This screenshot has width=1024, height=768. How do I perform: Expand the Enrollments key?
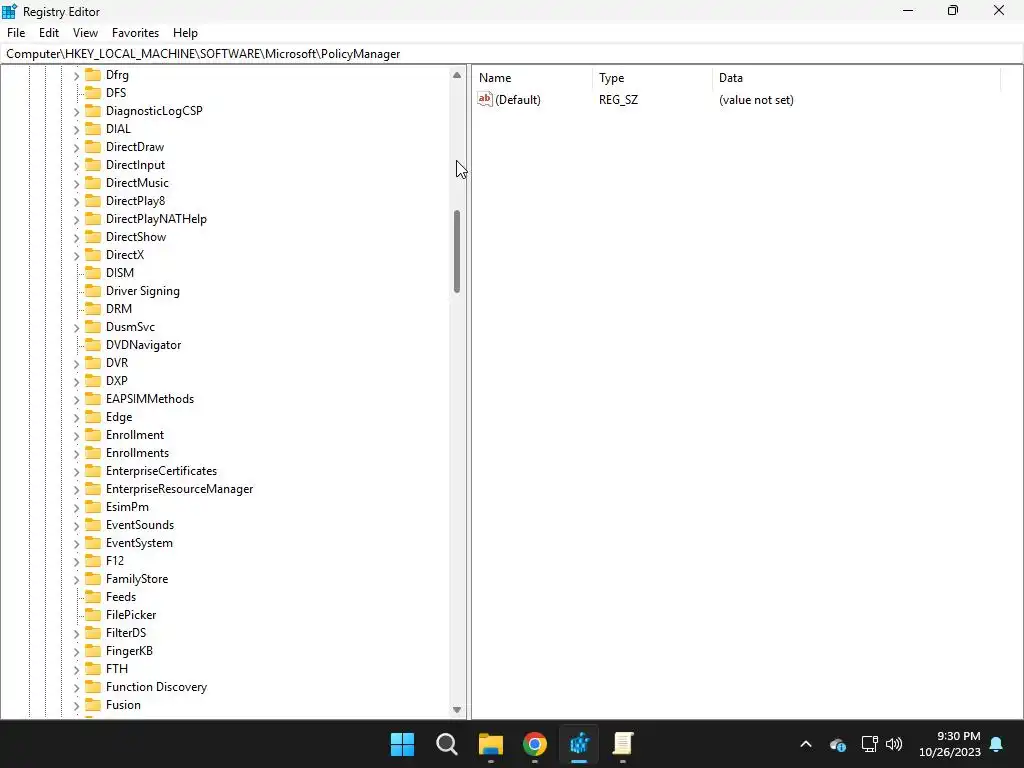[x=76, y=453]
